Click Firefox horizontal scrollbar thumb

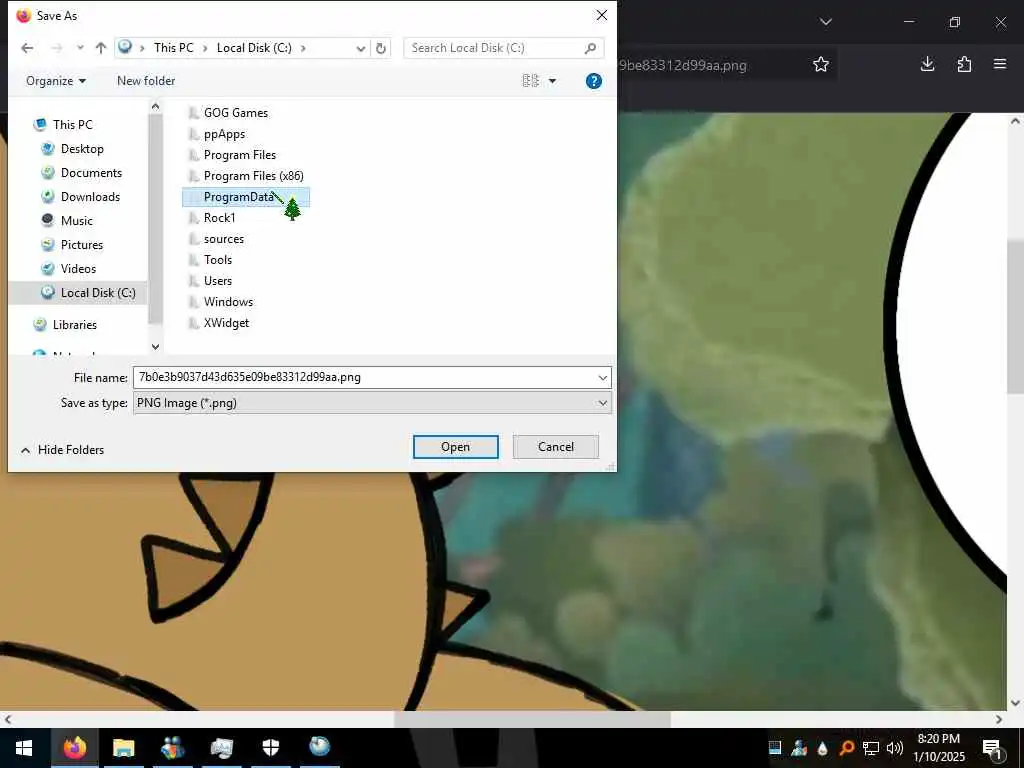pyautogui.click(x=532, y=719)
